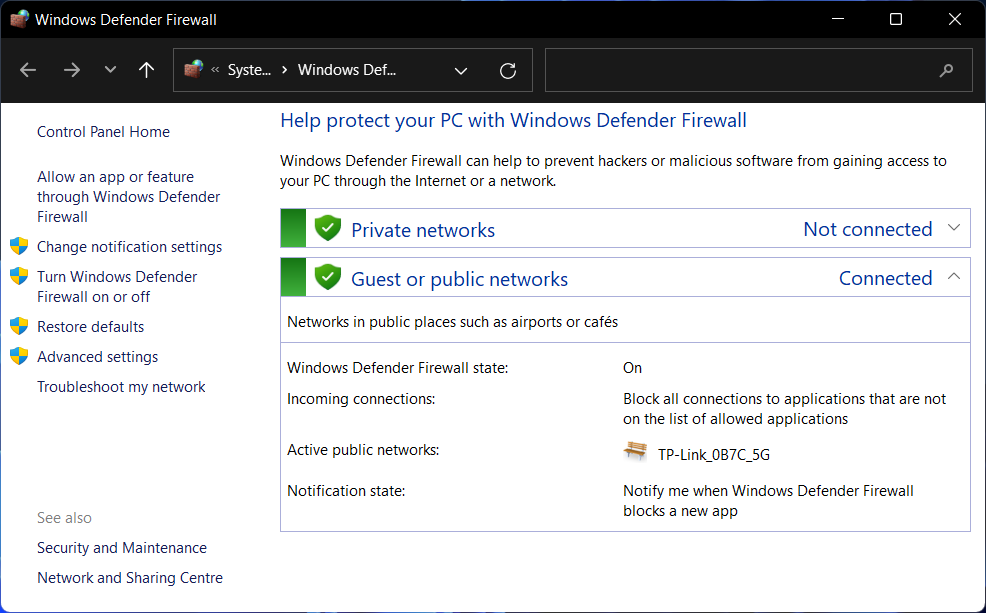Open Control Panel Home

click(x=103, y=131)
